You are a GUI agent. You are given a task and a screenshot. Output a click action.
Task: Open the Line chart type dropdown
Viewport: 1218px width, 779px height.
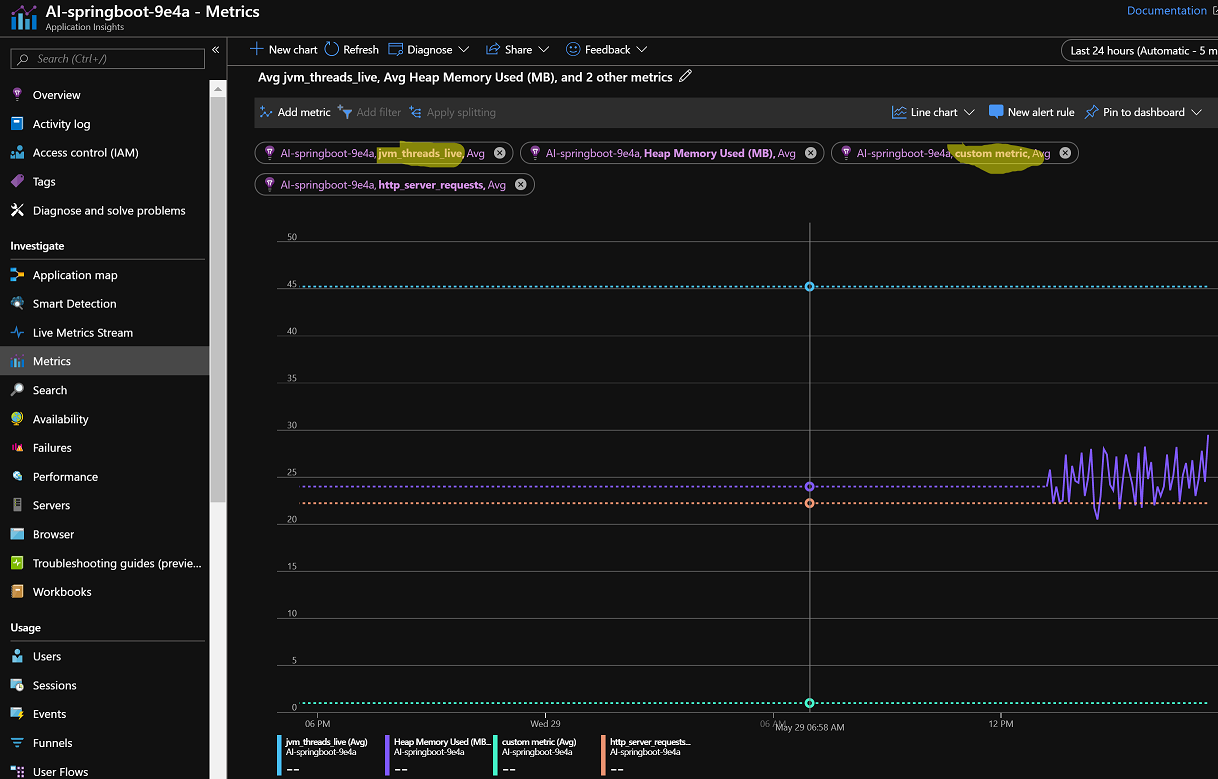pyautogui.click(x=933, y=112)
